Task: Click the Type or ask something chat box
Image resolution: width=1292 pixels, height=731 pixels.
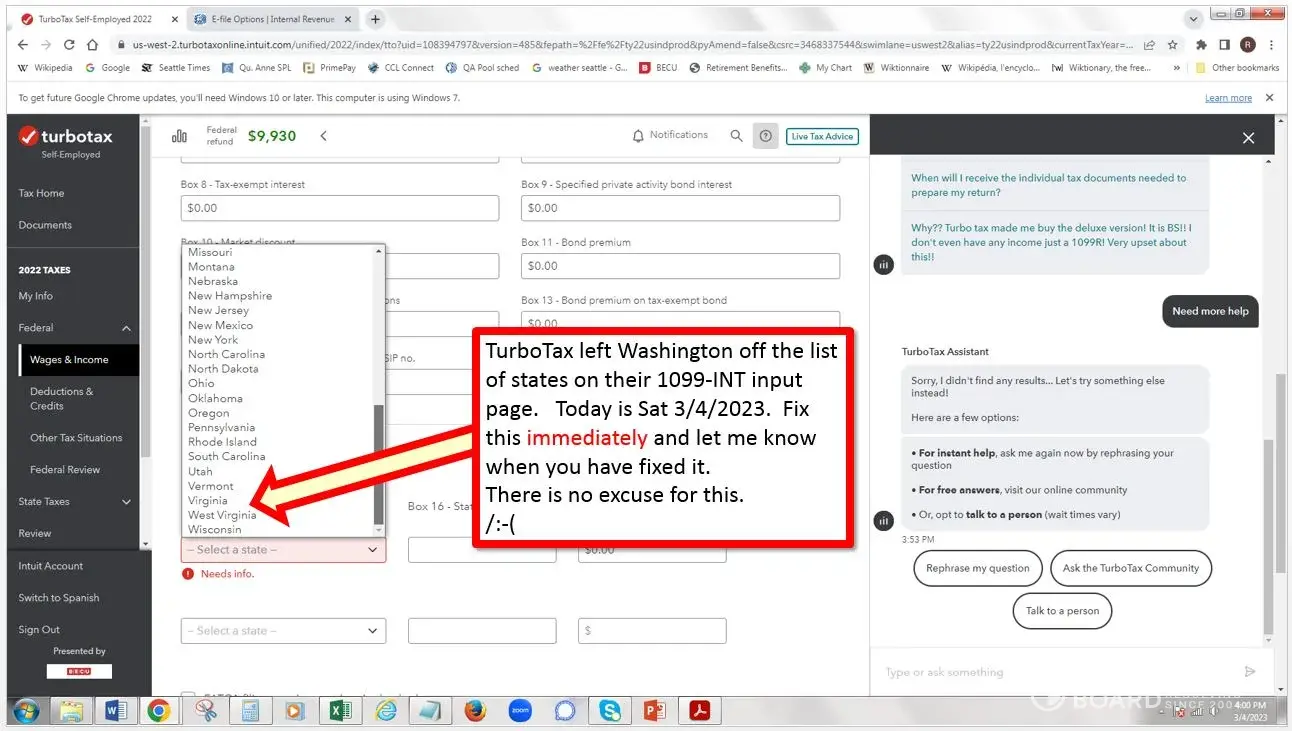Action: point(1060,672)
